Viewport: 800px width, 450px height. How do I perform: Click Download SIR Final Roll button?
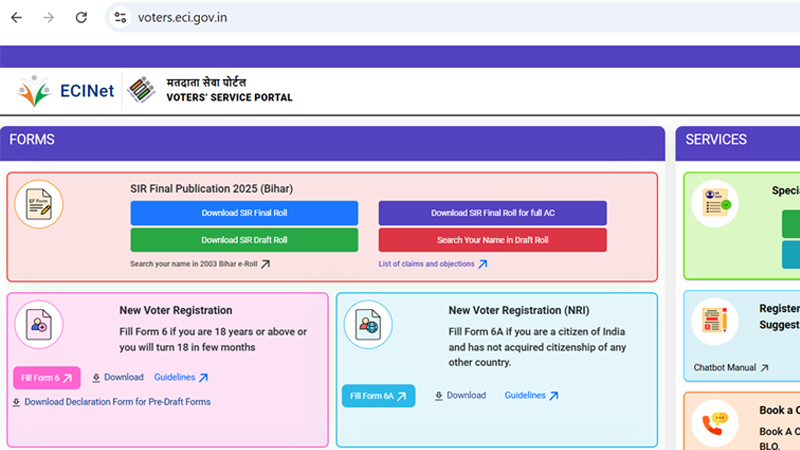(244, 213)
